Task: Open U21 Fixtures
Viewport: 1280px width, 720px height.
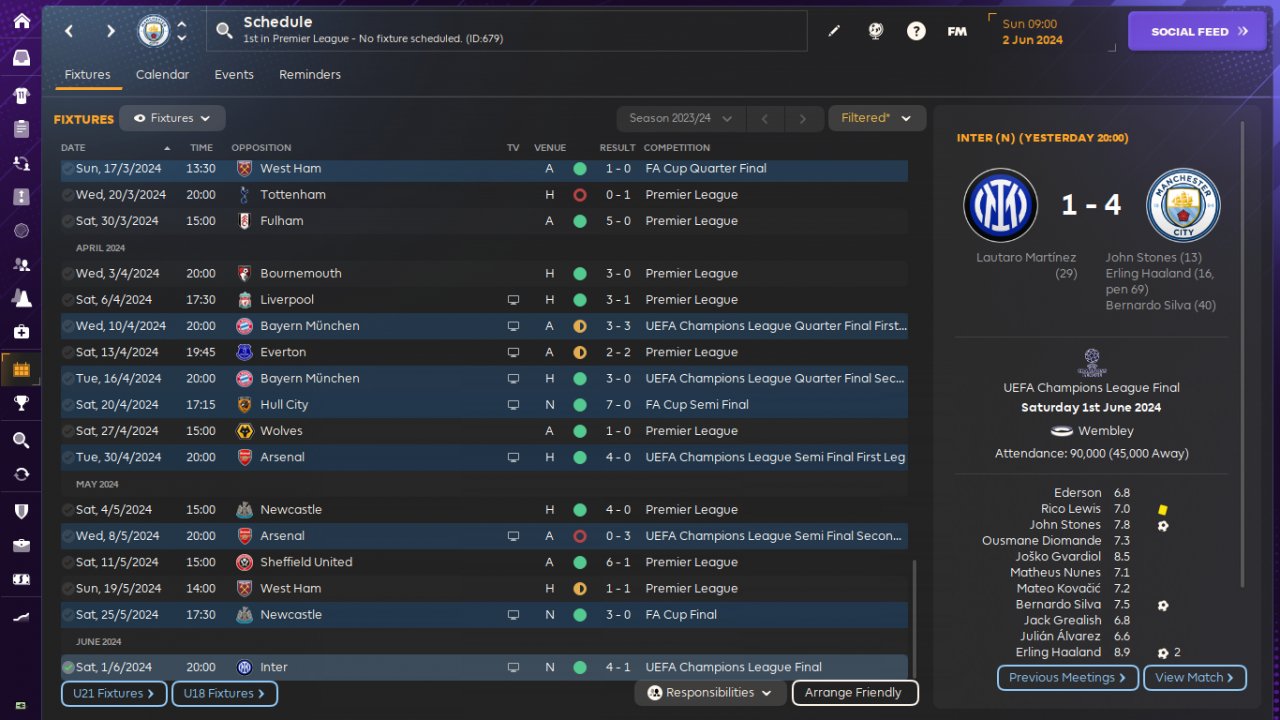Action: tap(113, 693)
